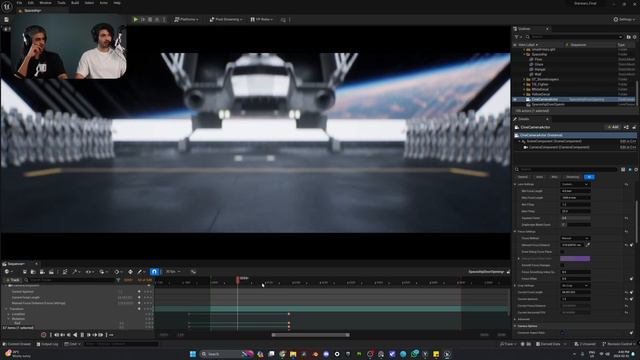
Task: Click the Sequencer track filter funnel icon
Action: [x=118, y=280]
